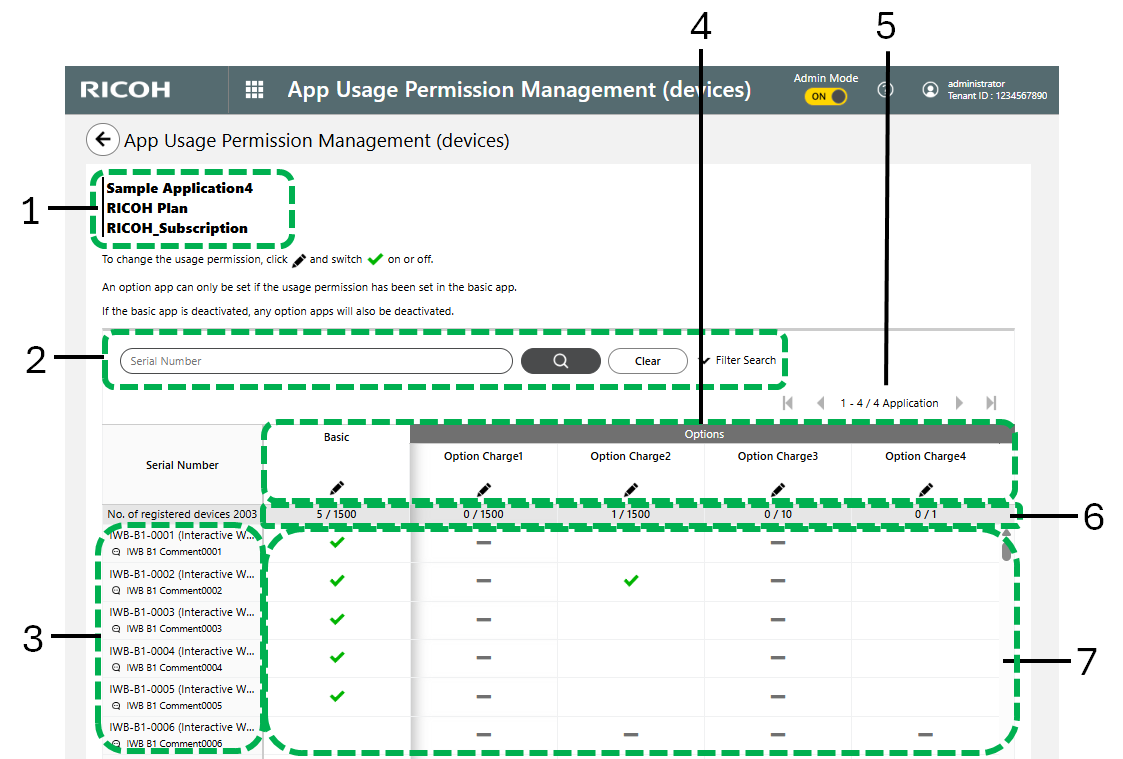Click pencil icon under Option Charge4
Screen dimensions: 1123x759
(x=925, y=489)
